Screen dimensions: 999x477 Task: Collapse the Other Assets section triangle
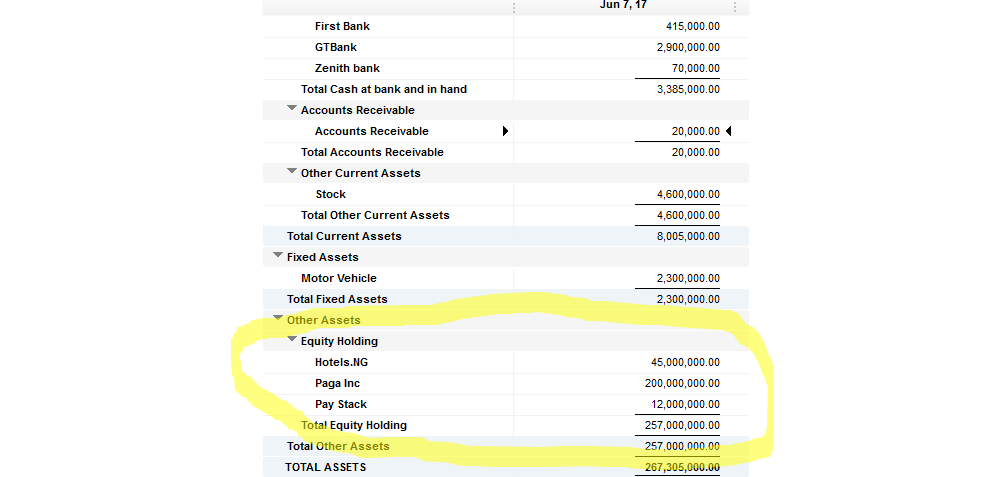278,318
